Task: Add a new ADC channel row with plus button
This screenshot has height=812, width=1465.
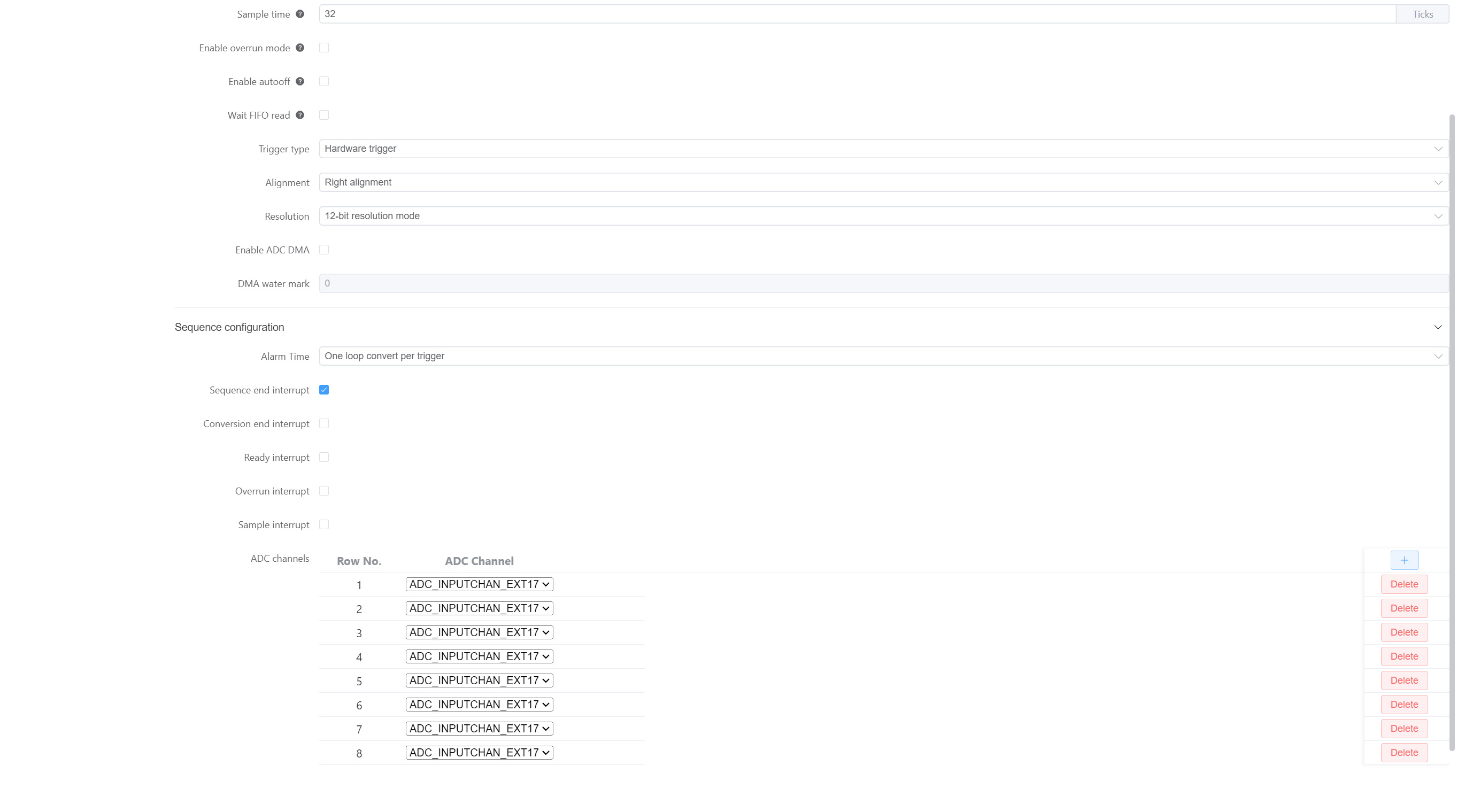Action: tap(1404, 560)
